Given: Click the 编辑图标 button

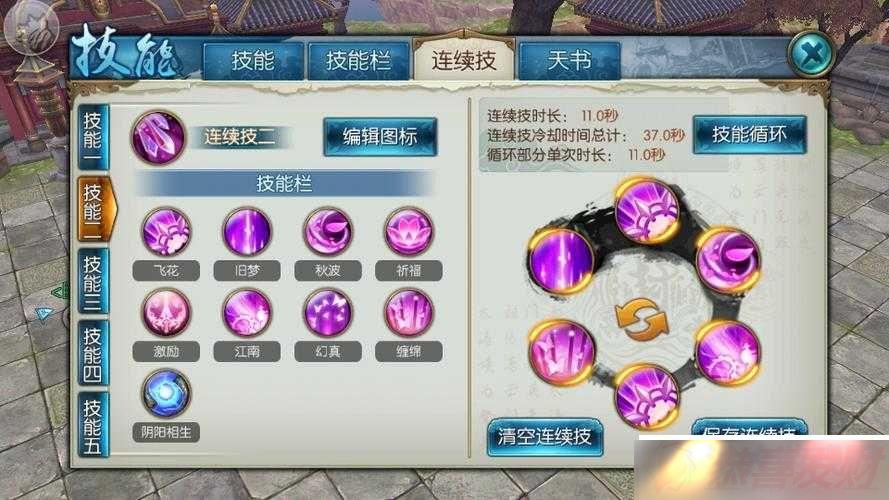Looking at the screenshot, I should tap(380, 136).
